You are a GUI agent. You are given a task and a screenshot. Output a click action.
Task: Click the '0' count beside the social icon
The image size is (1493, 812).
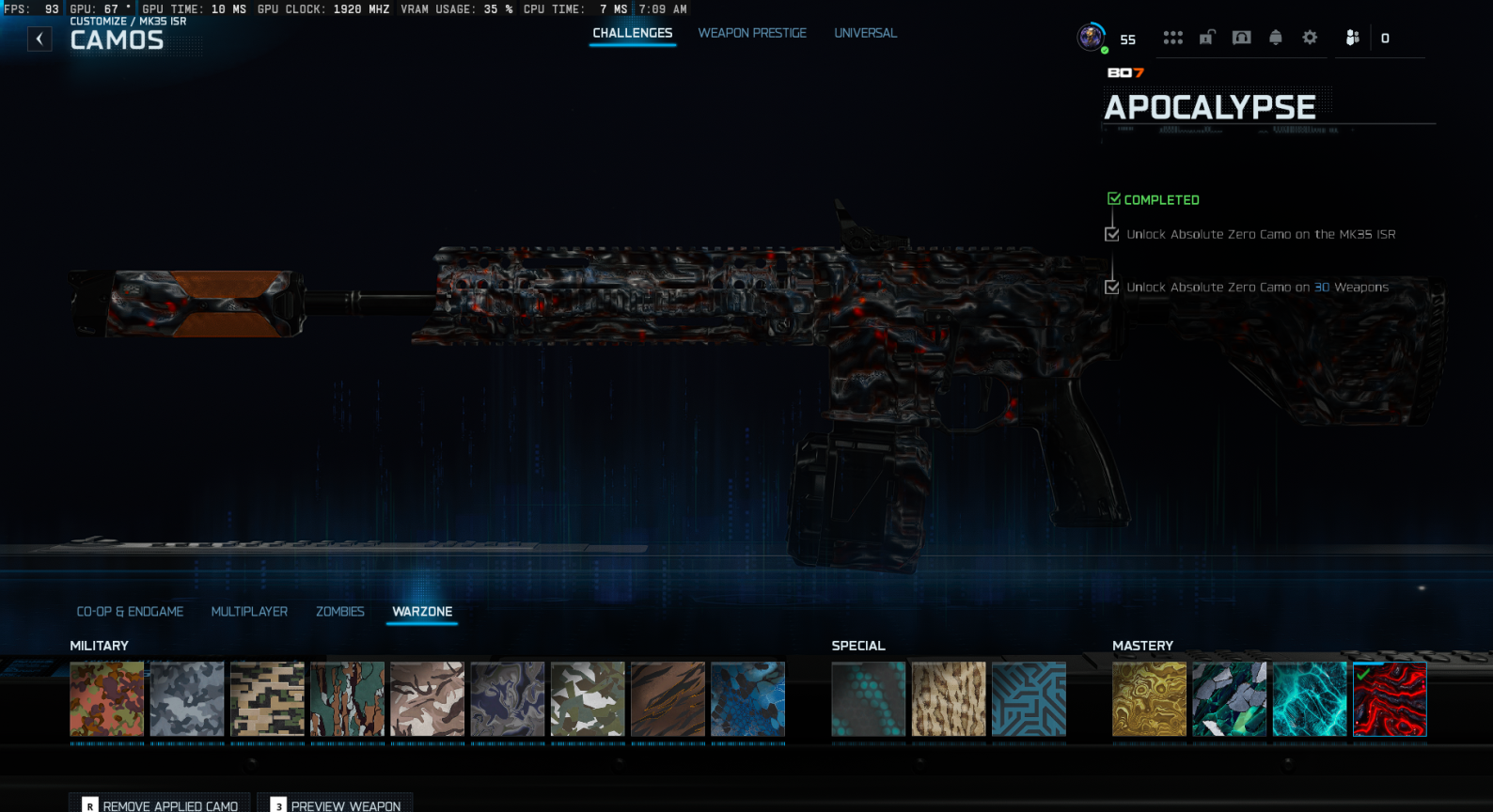coord(1385,39)
